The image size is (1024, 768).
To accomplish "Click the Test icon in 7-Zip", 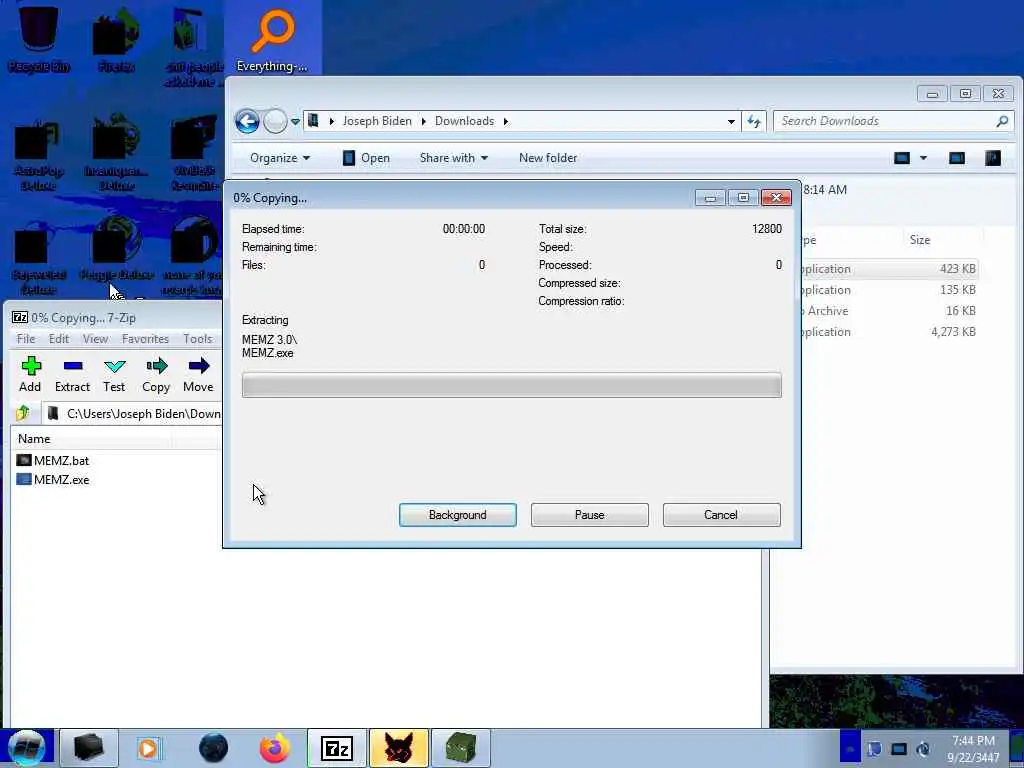I will coord(114,374).
